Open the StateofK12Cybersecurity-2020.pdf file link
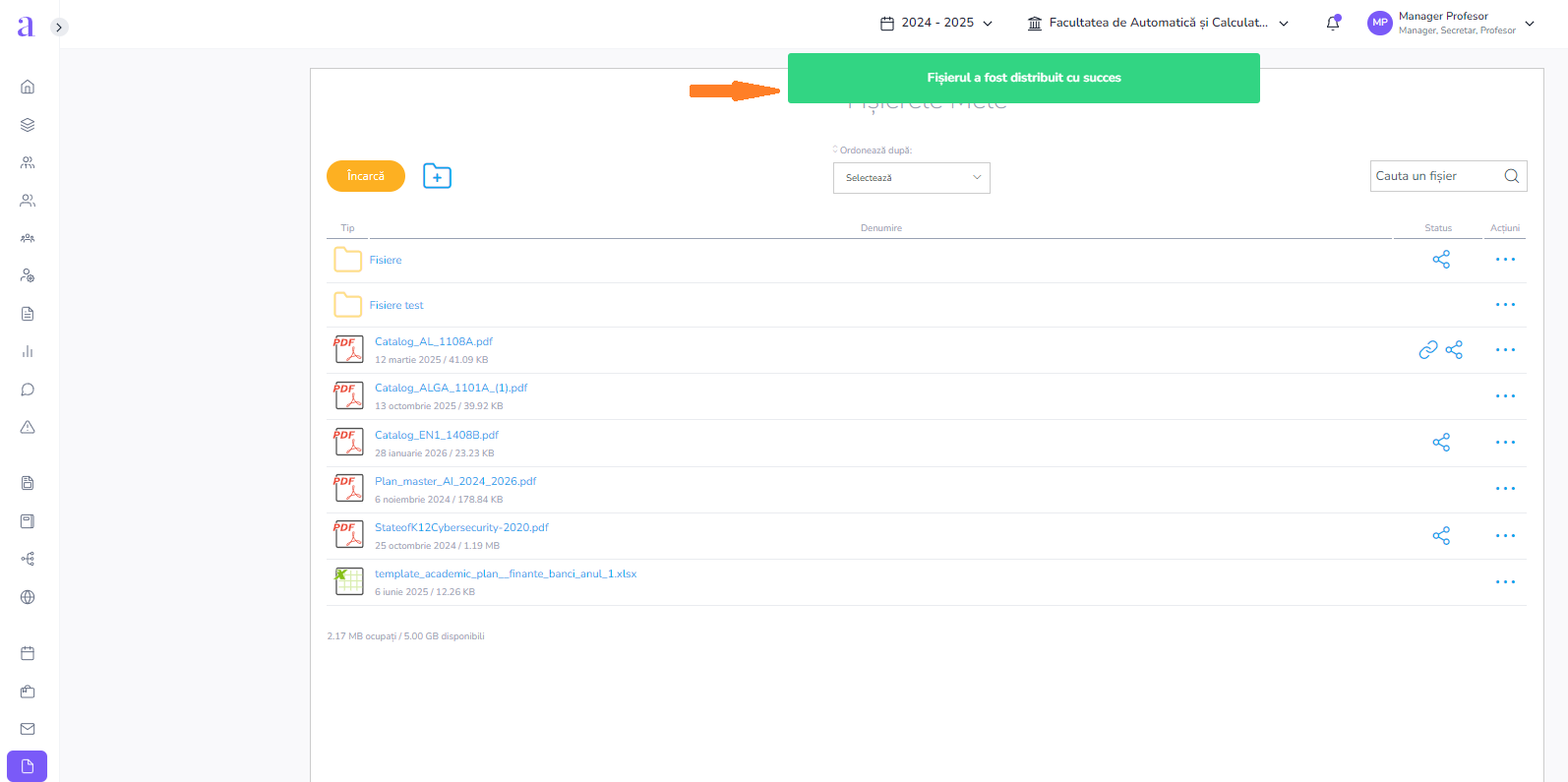The height and width of the screenshot is (782, 1568). pos(461,527)
